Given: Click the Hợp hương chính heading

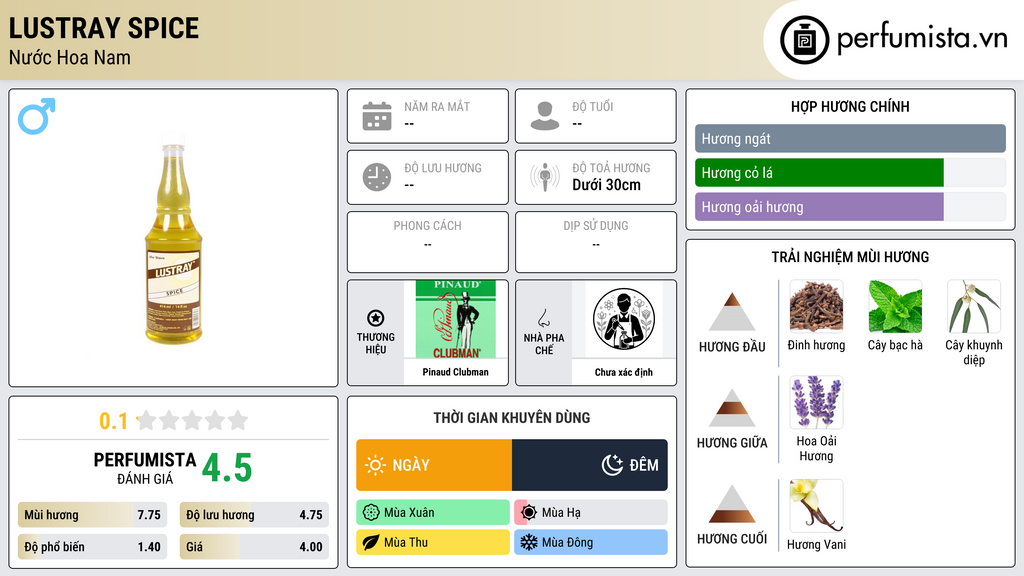Looking at the screenshot, I should point(850,106).
